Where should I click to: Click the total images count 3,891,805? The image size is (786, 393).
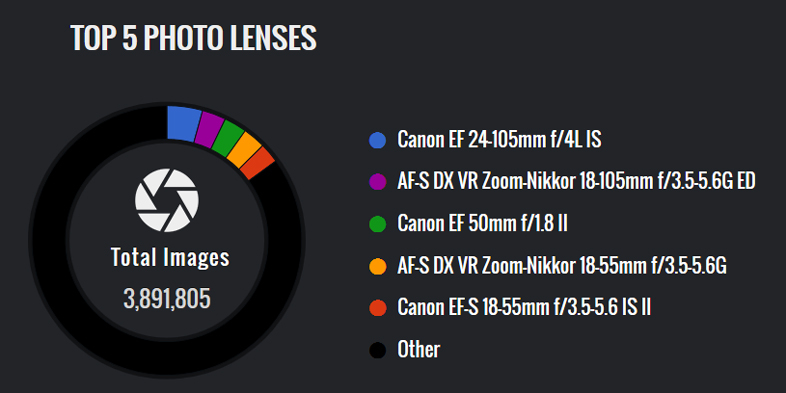[167, 299]
